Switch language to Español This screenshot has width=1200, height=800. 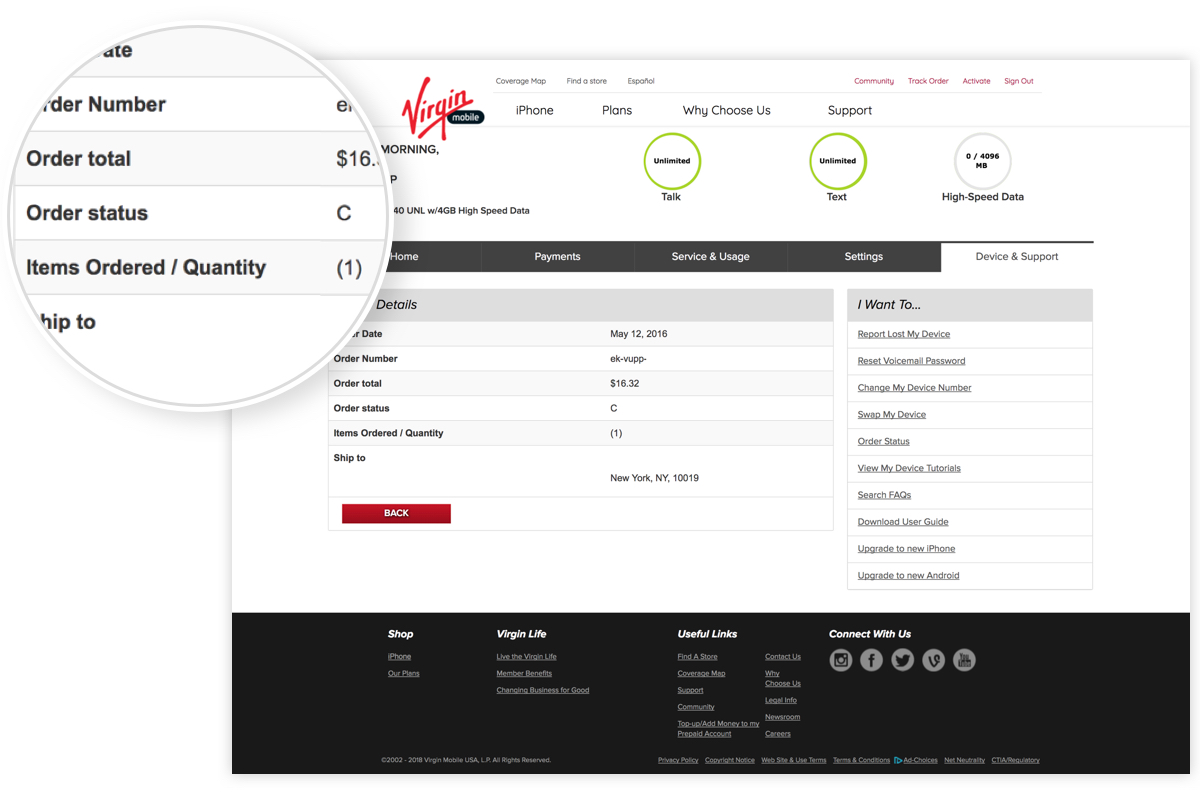641,81
